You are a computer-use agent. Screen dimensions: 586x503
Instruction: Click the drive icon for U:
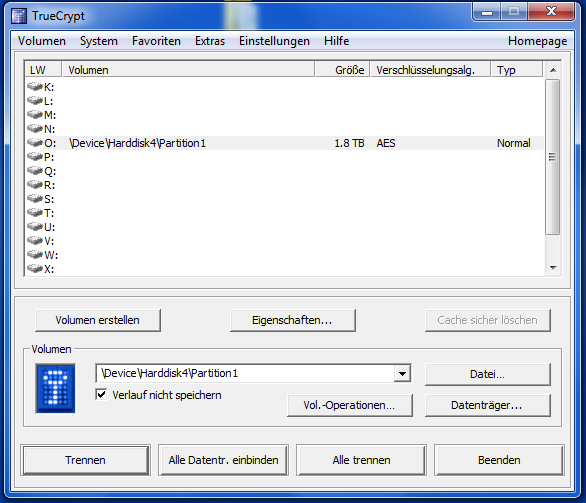(x=35, y=227)
